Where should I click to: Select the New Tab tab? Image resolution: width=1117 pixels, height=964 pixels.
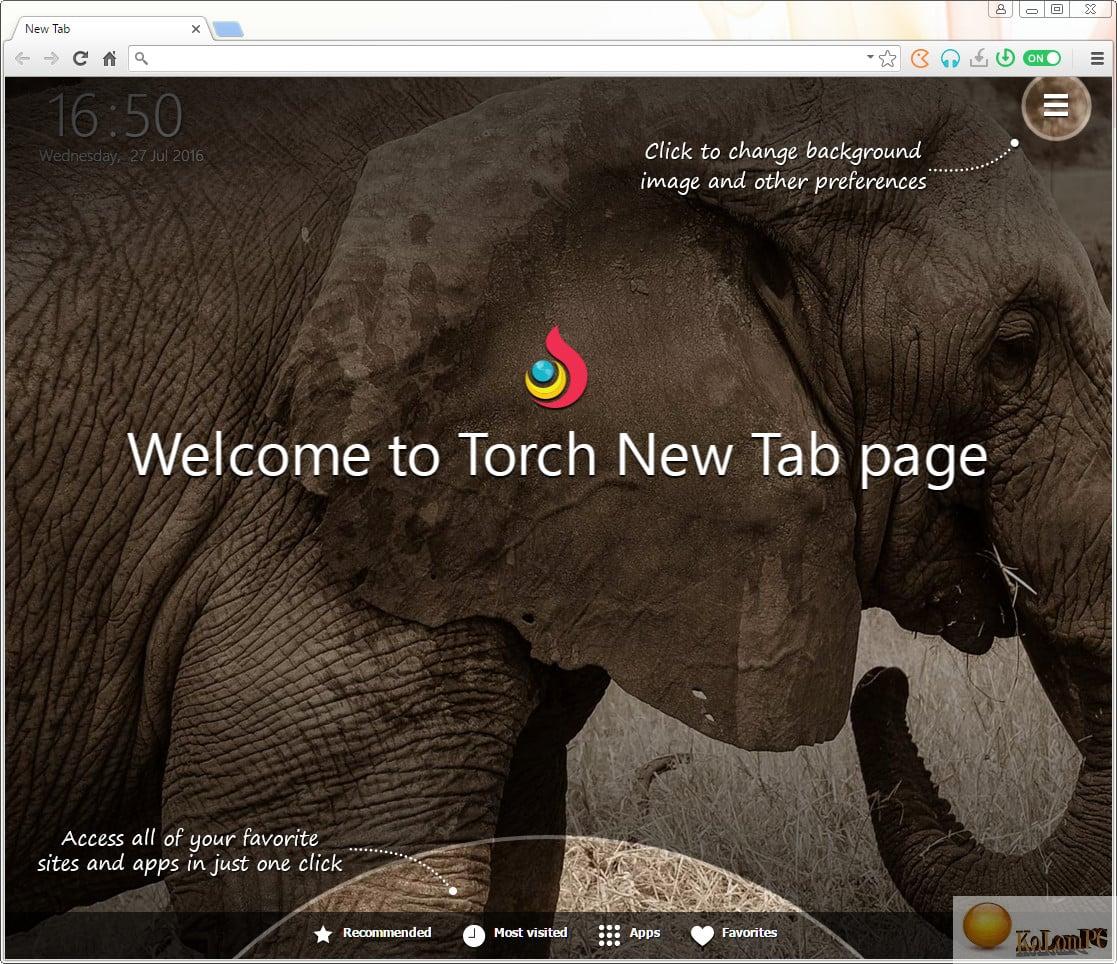click(x=107, y=29)
